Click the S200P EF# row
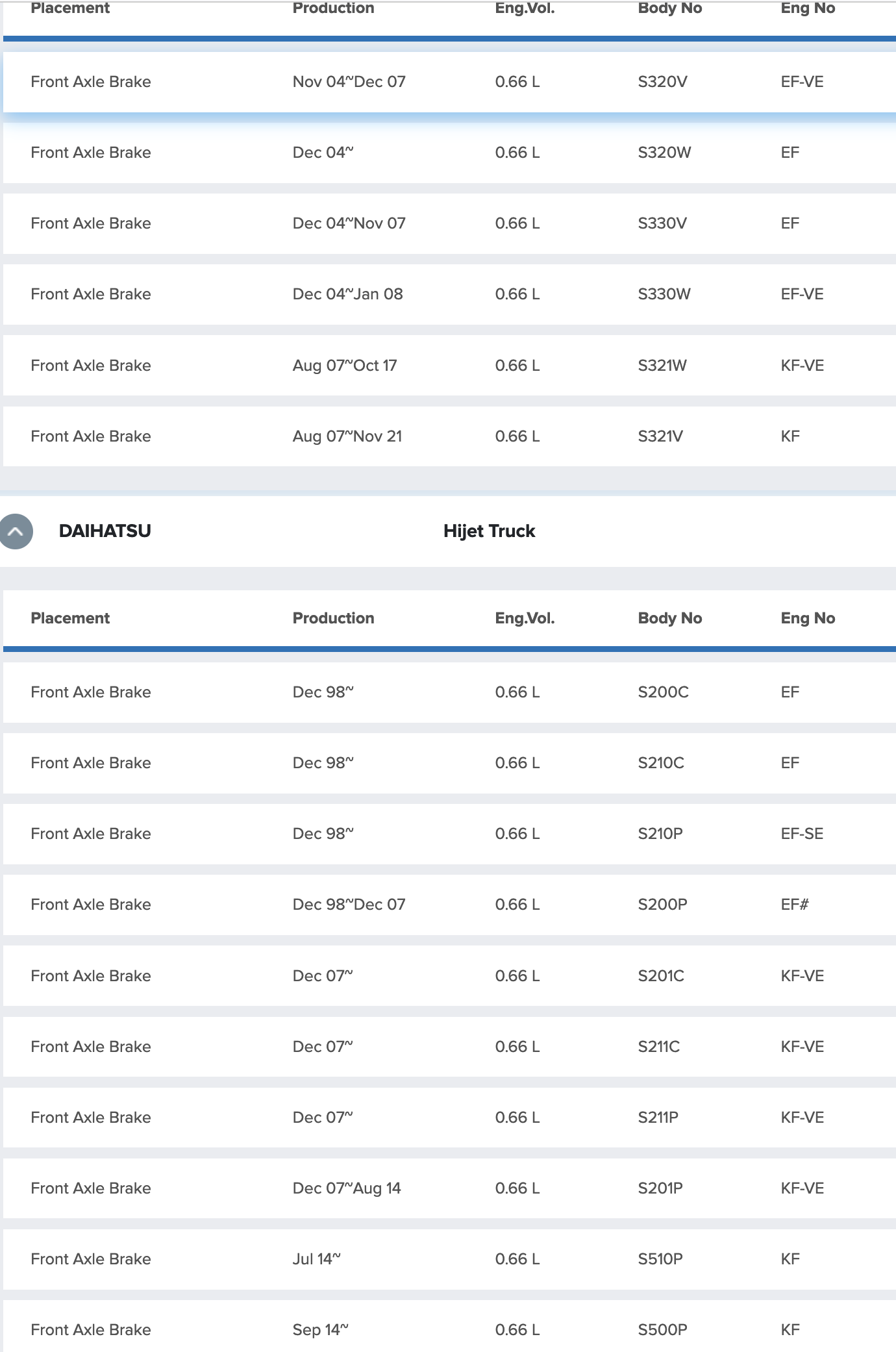 [449, 905]
